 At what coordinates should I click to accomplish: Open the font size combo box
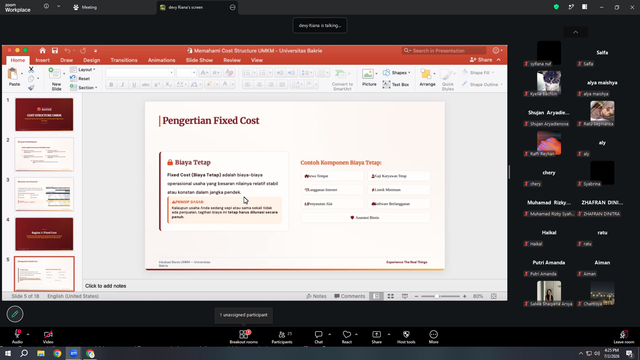(x=186, y=73)
